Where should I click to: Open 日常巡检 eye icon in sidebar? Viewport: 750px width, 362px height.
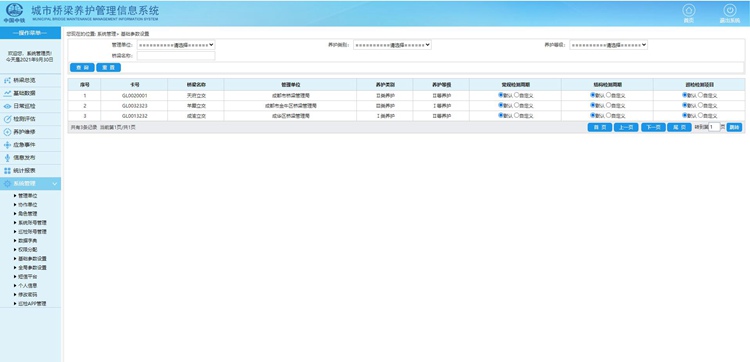coord(7,106)
